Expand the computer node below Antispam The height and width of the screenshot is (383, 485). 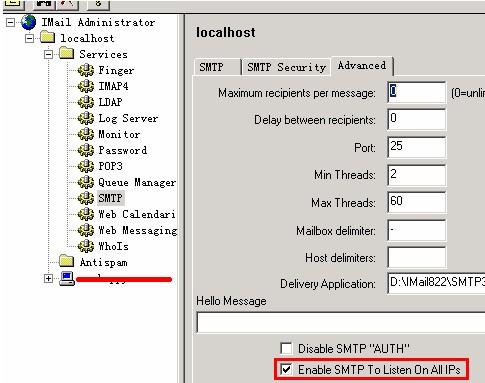click(49, 278)
